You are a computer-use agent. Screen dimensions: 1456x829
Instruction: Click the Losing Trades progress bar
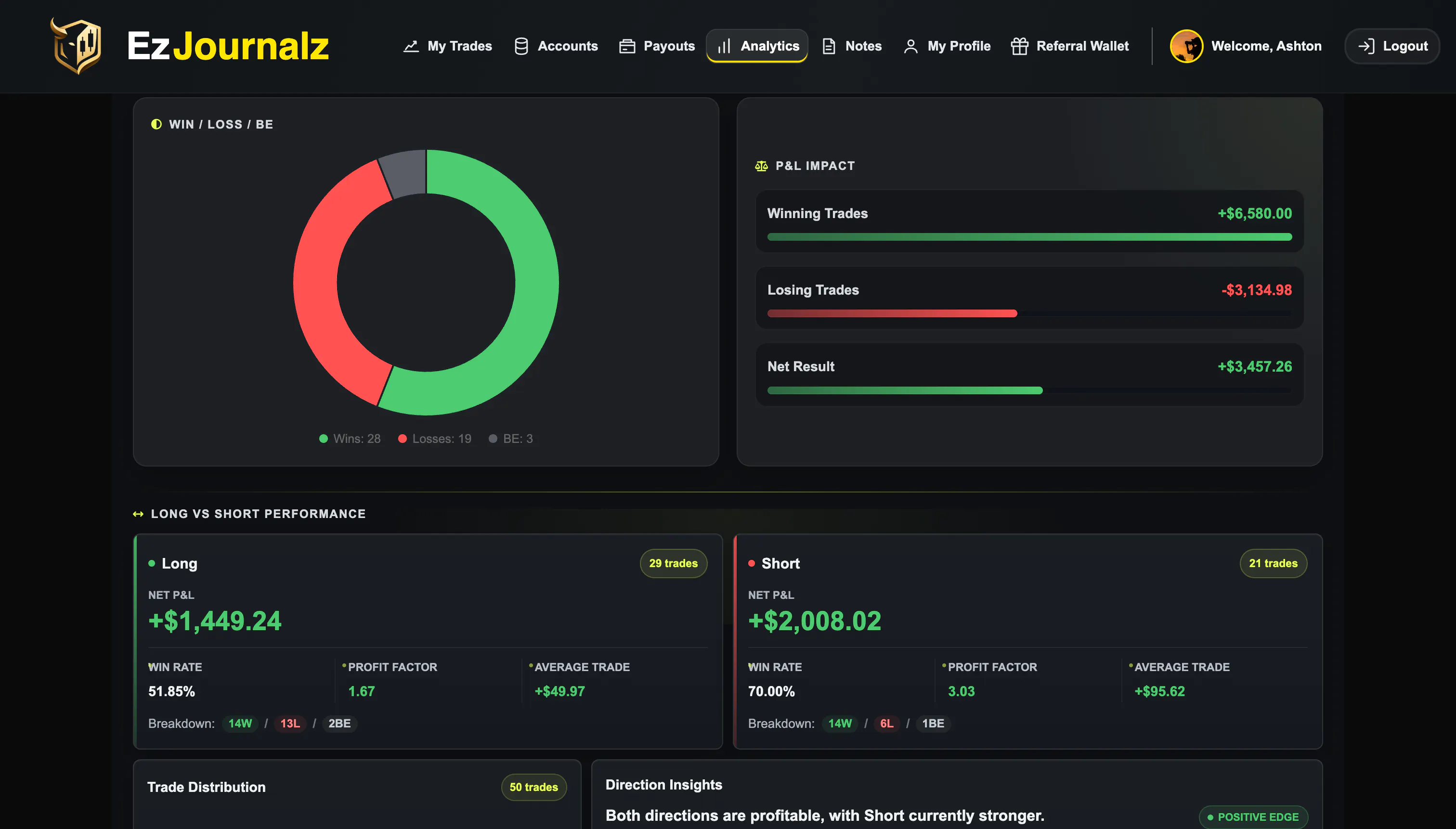coord(1029,313)
